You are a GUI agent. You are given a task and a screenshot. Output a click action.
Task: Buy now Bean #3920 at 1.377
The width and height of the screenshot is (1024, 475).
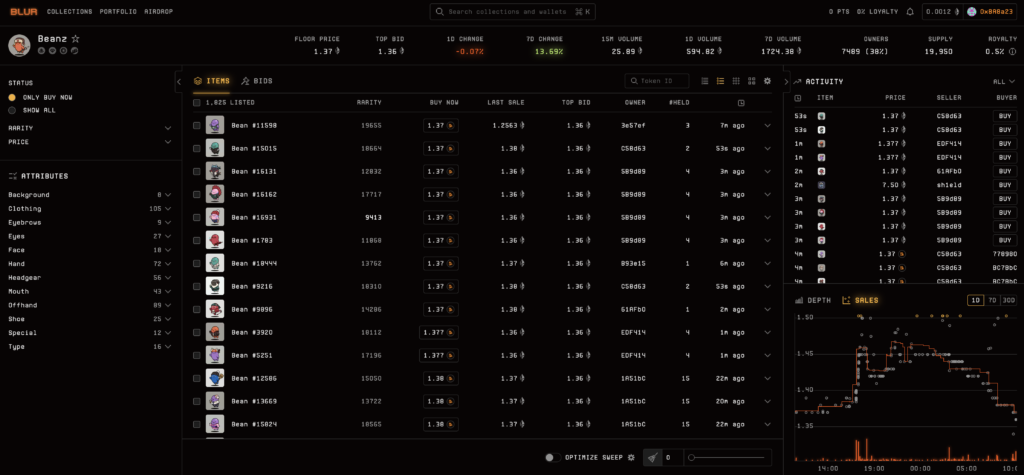pyautogui.click(x=439, y=333)
